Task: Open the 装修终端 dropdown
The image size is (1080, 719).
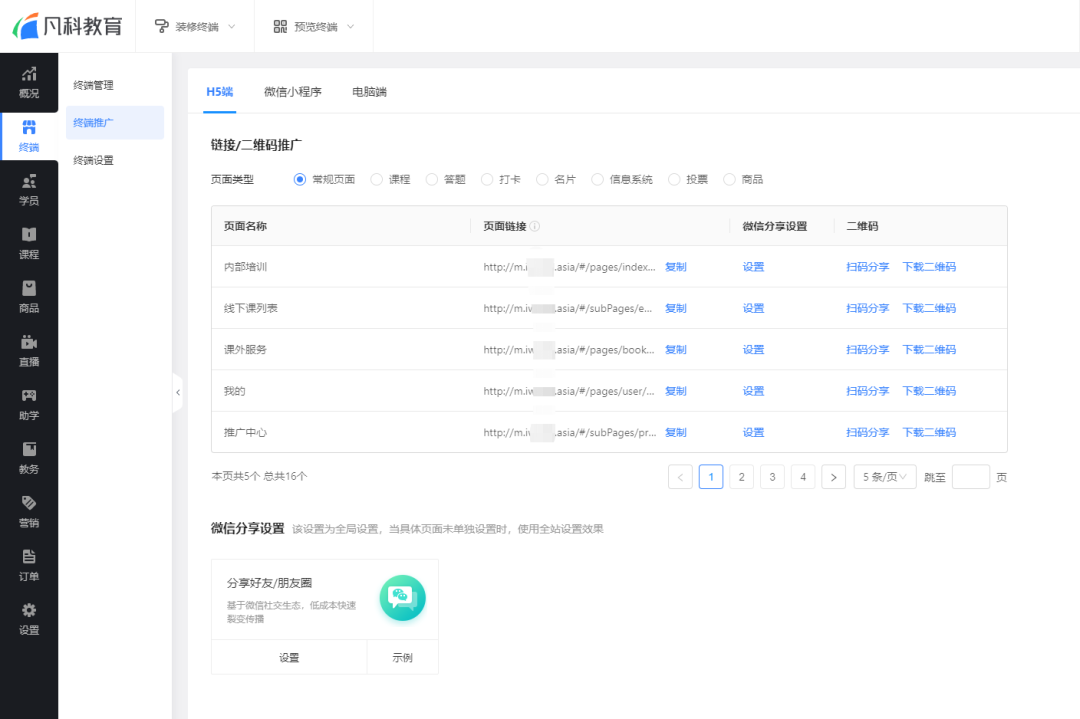Action: point(194,27)
